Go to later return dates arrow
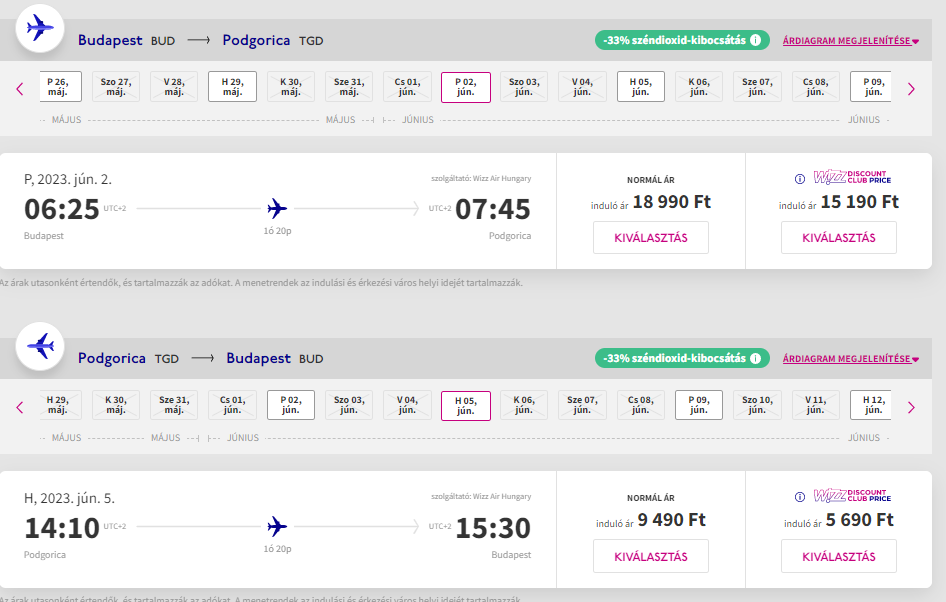The width and height of the screenshot is (946, 602). point(911,408)
